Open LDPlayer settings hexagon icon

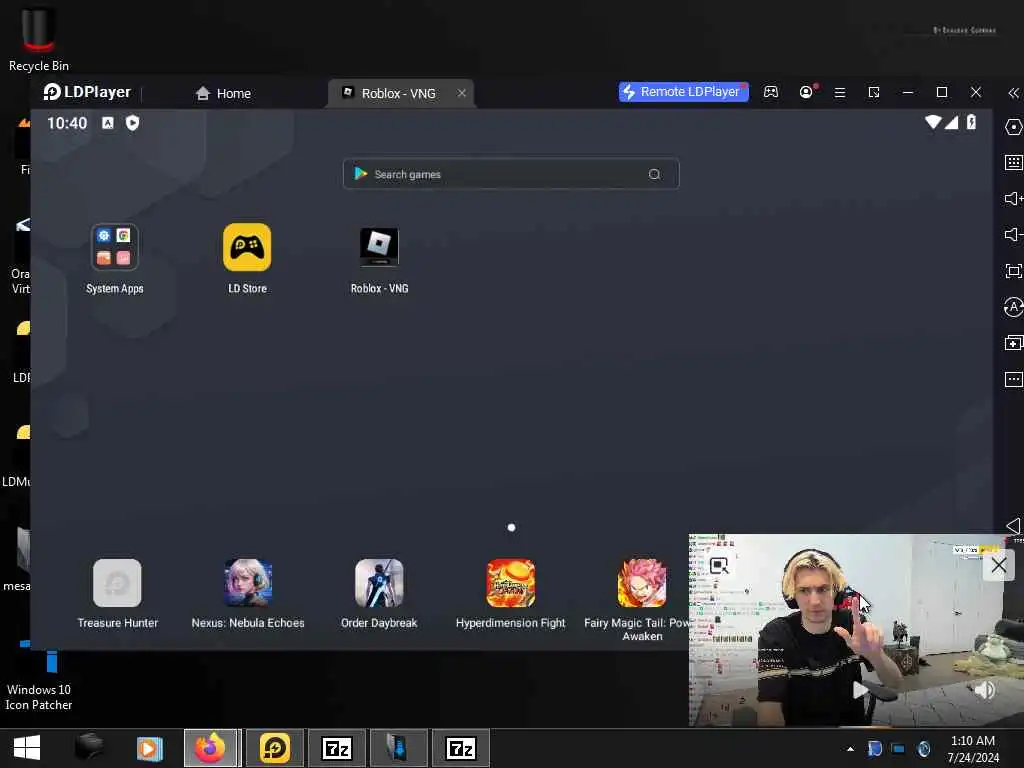[x=1014, y=127]
